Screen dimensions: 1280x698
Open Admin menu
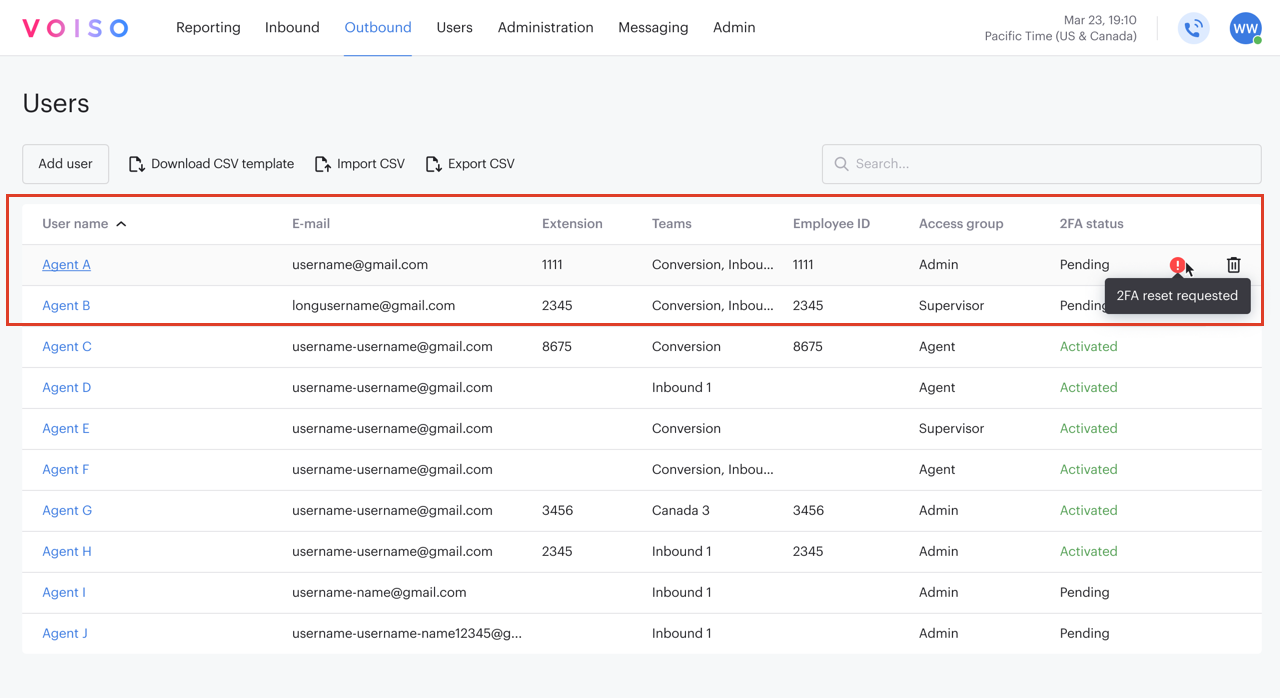pyautogui.click(x=734, y=28)
